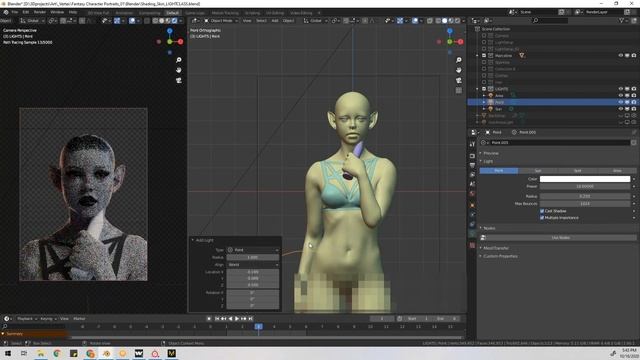Click the blue current frame marker in timeline
The width and height of the screenshot is (640, 360).
(x=258, y=327)
